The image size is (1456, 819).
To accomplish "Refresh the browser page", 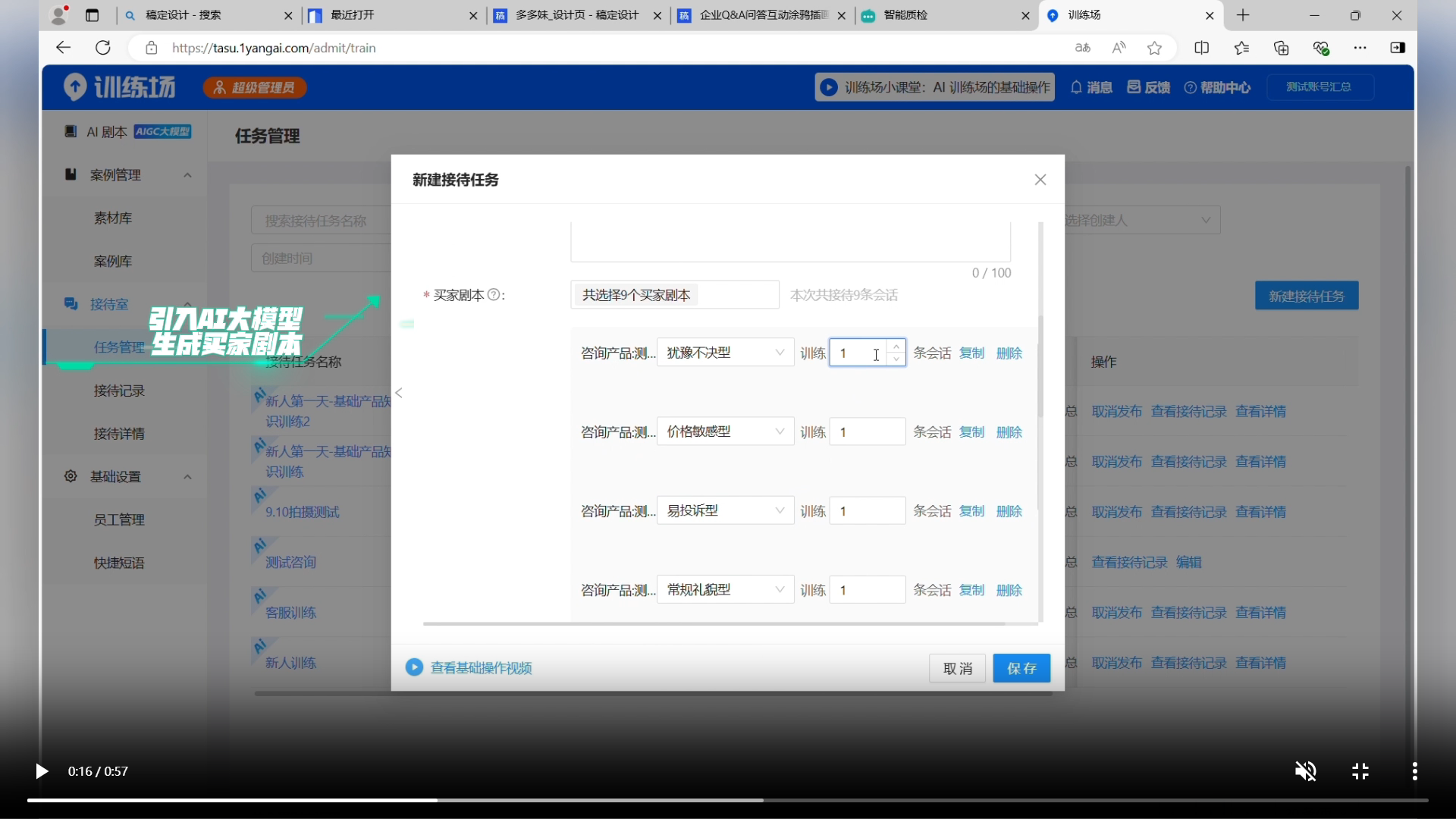I will pyautogui.click(x=103, y=48).
